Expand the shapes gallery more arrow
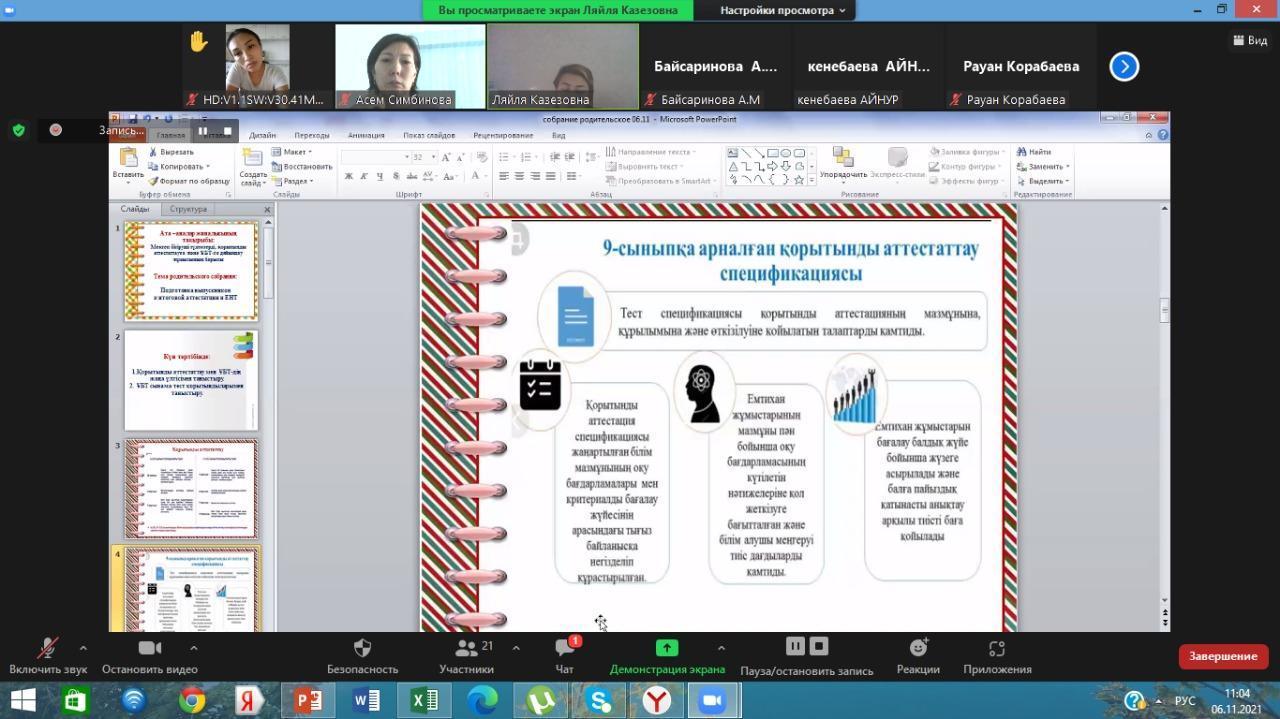Viewport: 1280px width, 719px height. [811, 181]
